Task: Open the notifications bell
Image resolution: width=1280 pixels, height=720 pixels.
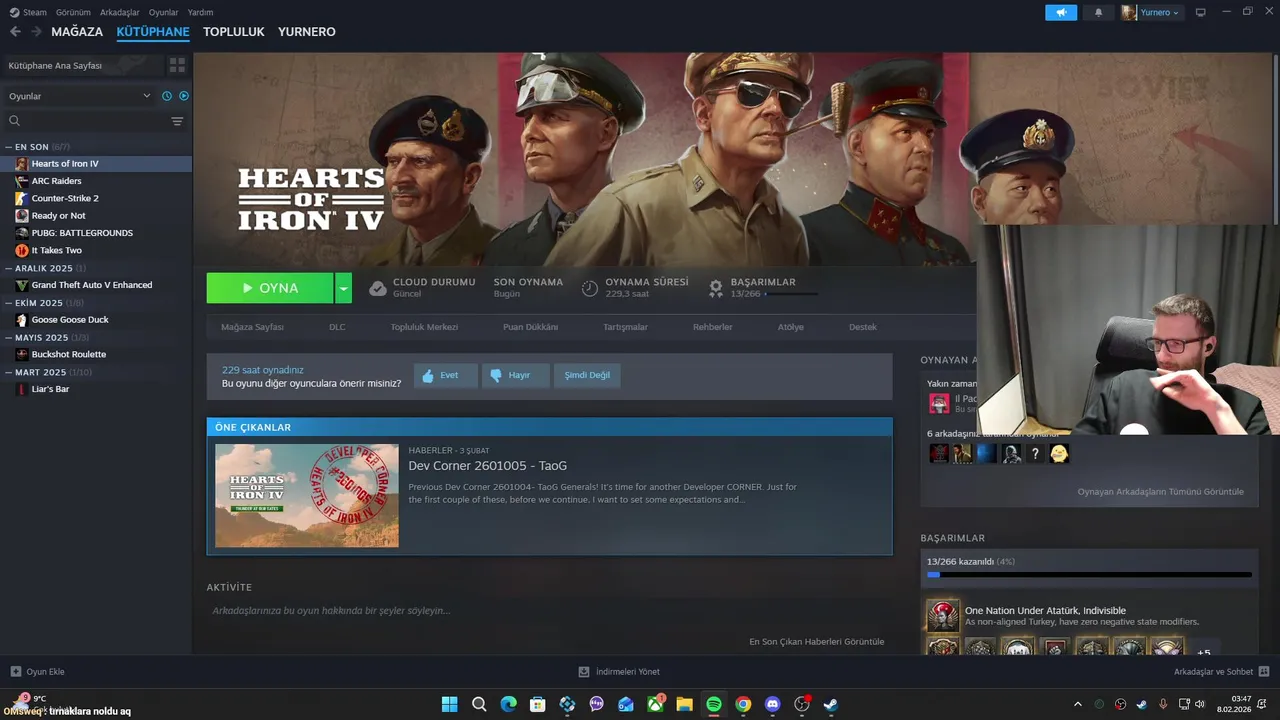Action: point(1098,12)
